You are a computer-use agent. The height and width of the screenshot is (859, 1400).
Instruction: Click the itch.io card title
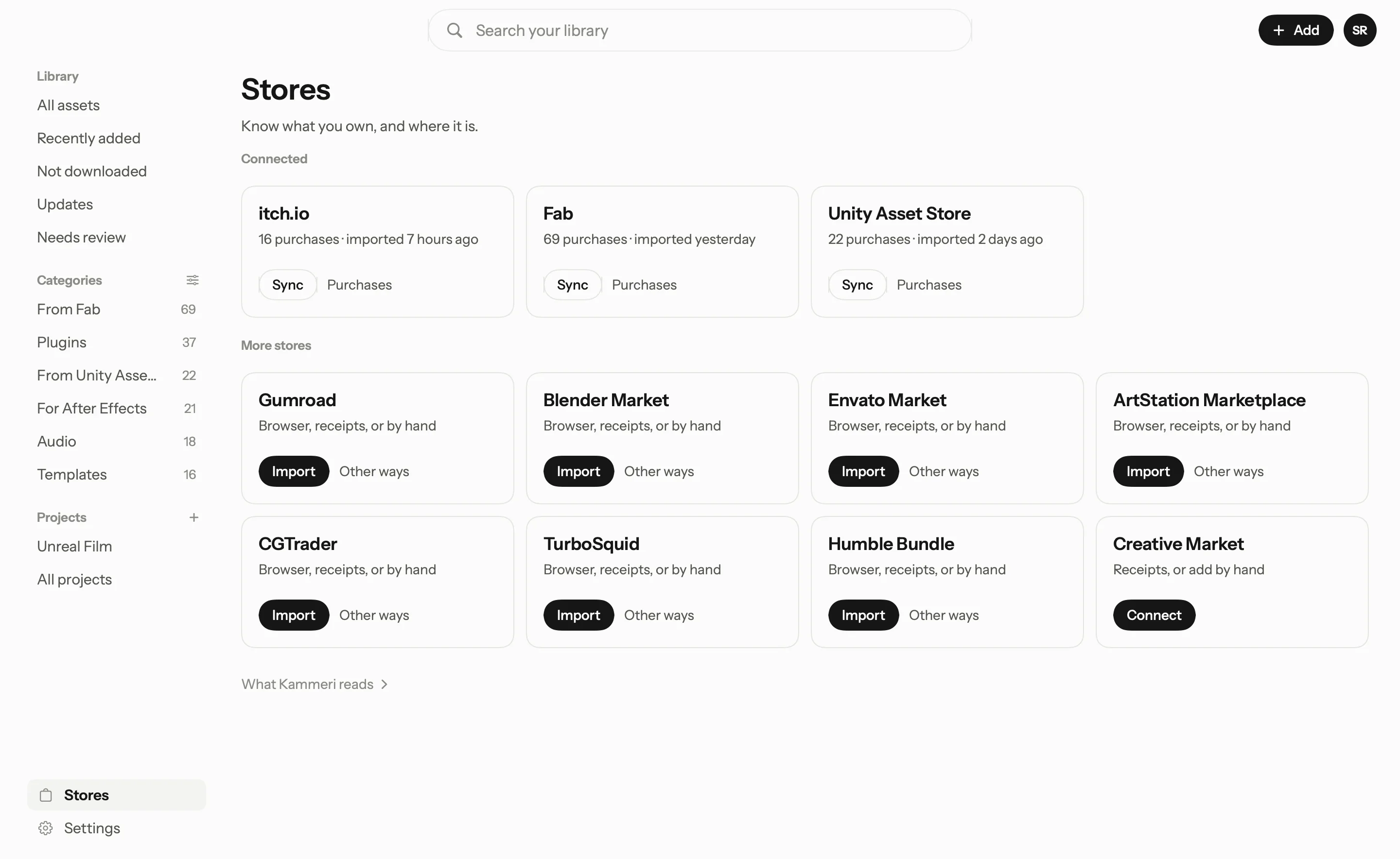[283, 213]
